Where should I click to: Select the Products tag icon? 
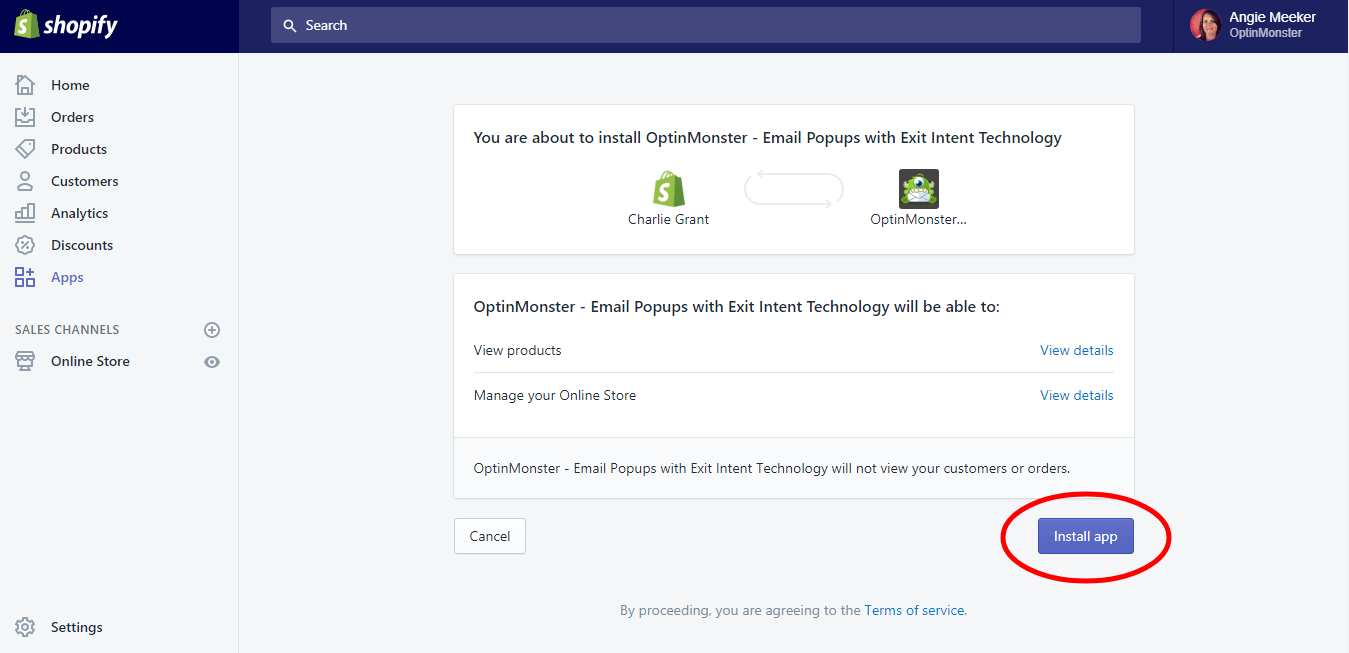click(25, 149)
